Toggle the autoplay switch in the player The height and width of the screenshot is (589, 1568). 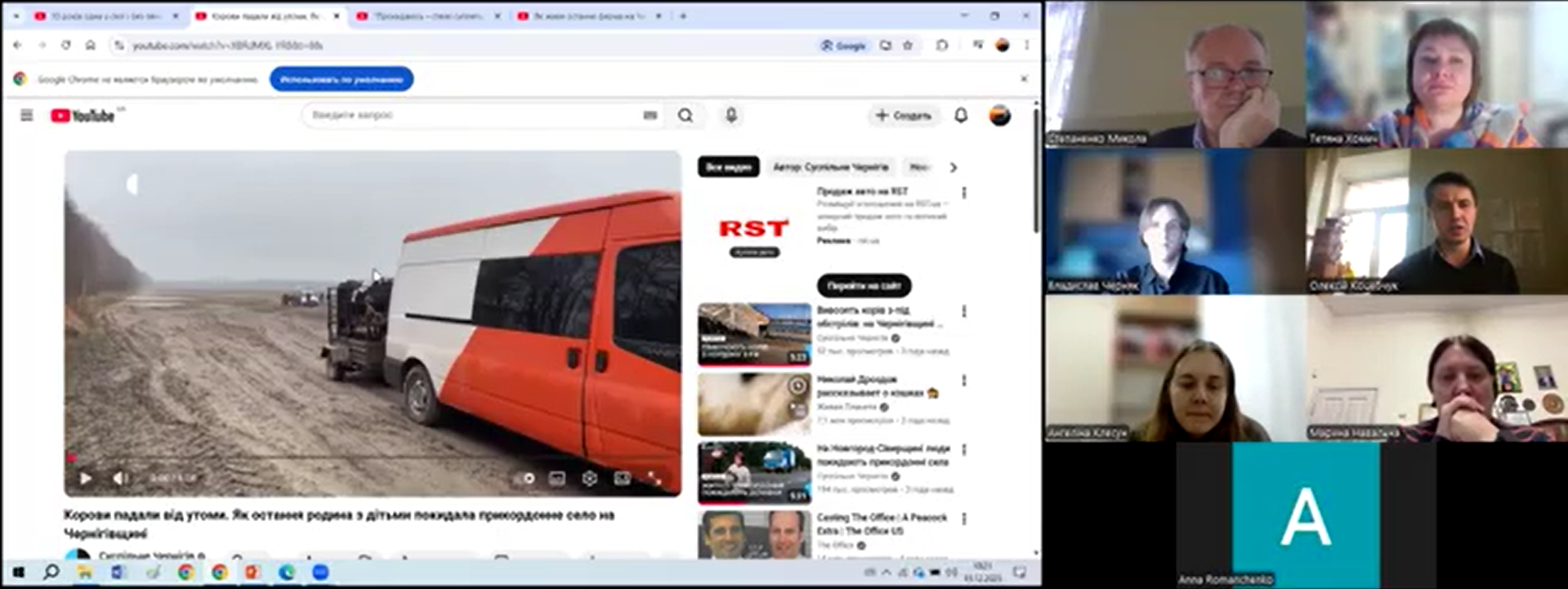pos(525,479)
